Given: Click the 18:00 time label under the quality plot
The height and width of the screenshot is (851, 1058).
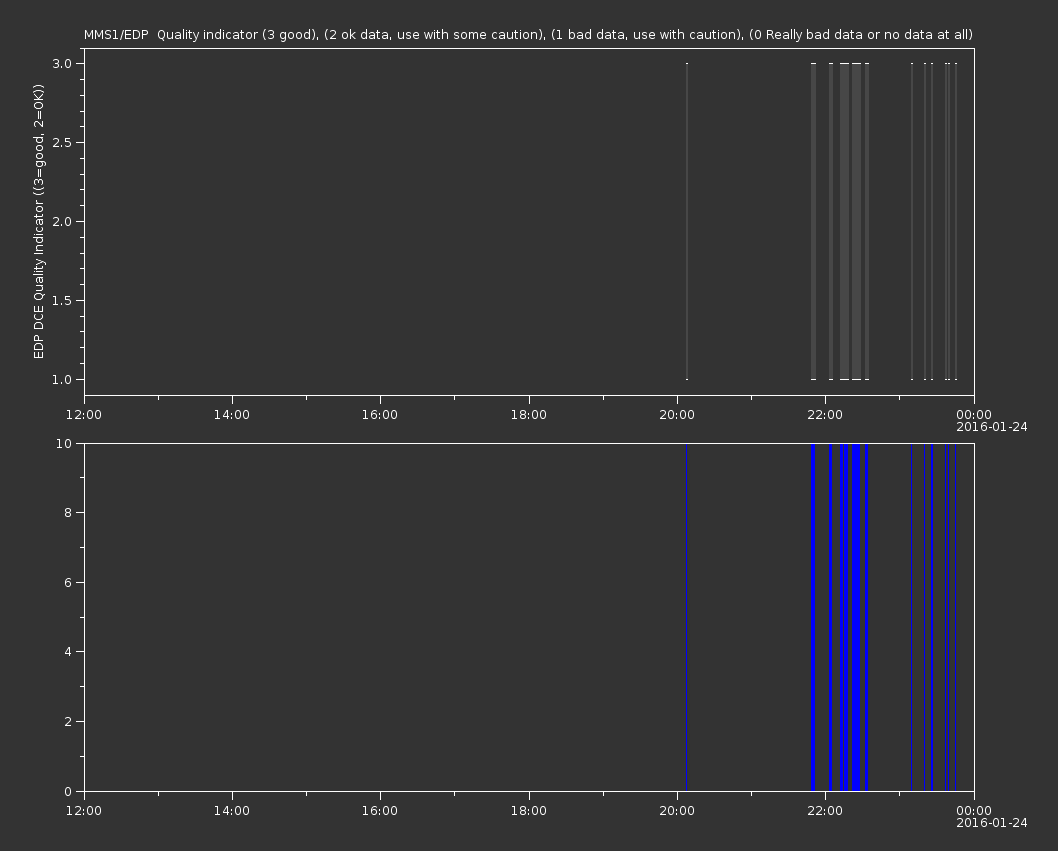Looking at the screenshot, I should 528,414.
